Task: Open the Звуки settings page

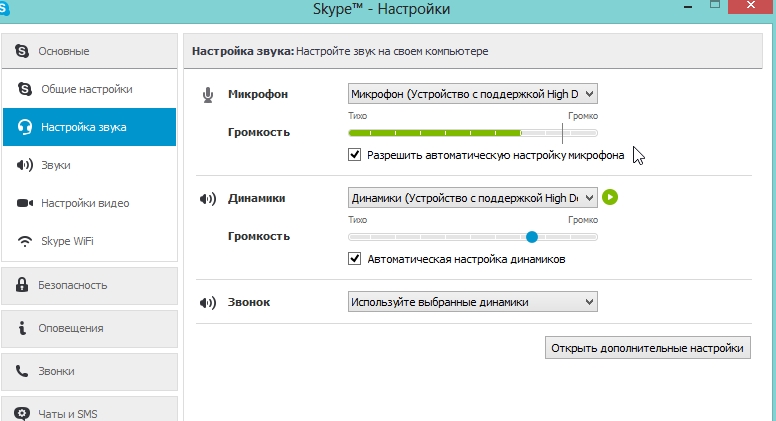Action: 90,165
